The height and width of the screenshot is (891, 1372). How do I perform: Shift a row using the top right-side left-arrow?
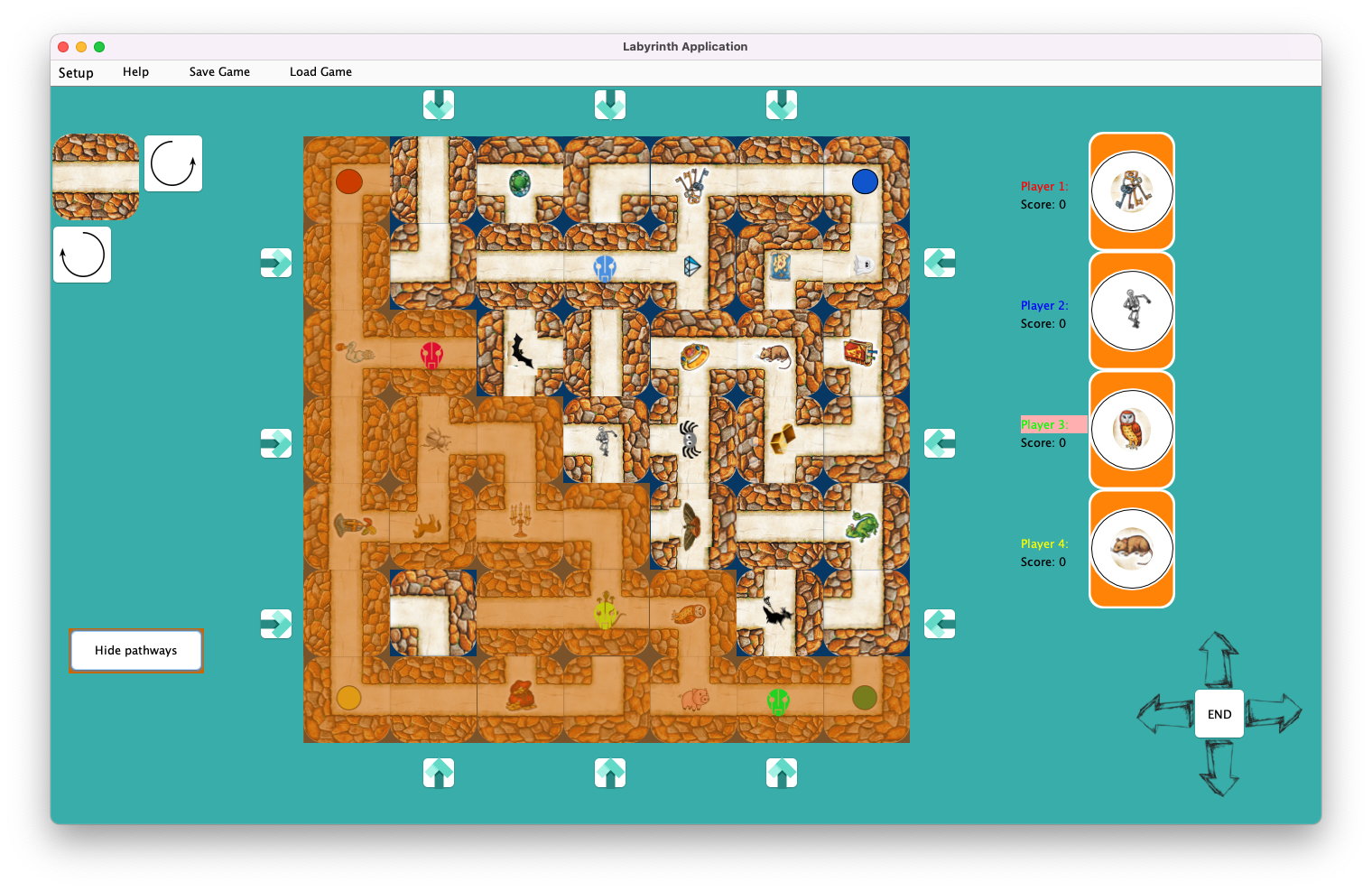(940, 263)
